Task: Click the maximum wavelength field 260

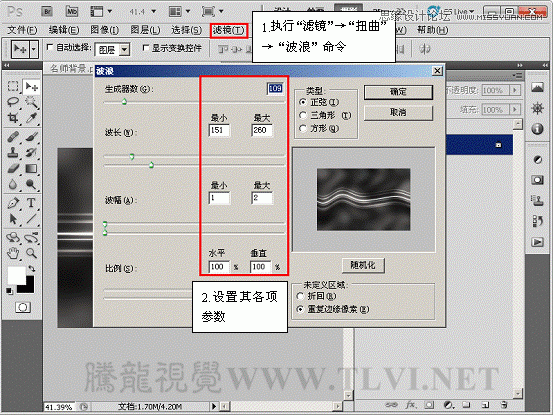Action: click(x=262, y=130)
